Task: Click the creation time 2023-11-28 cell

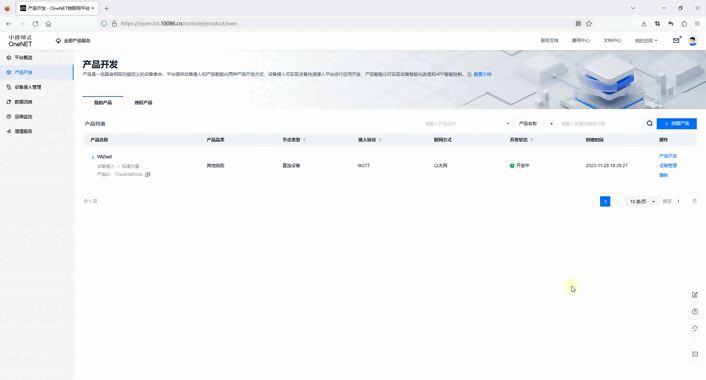Action: click(606, 166)
